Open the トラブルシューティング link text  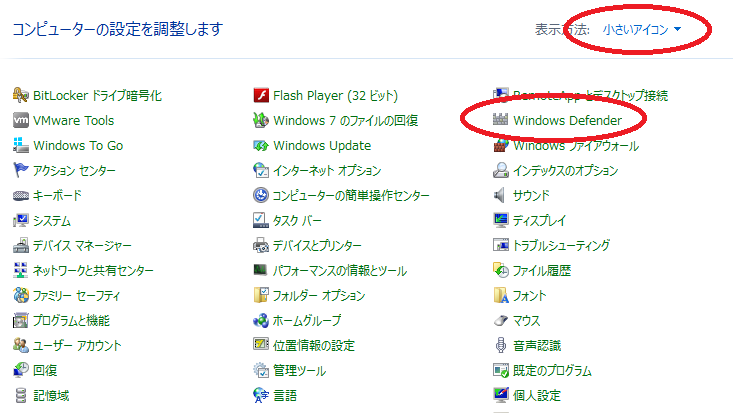coord(561,246)
